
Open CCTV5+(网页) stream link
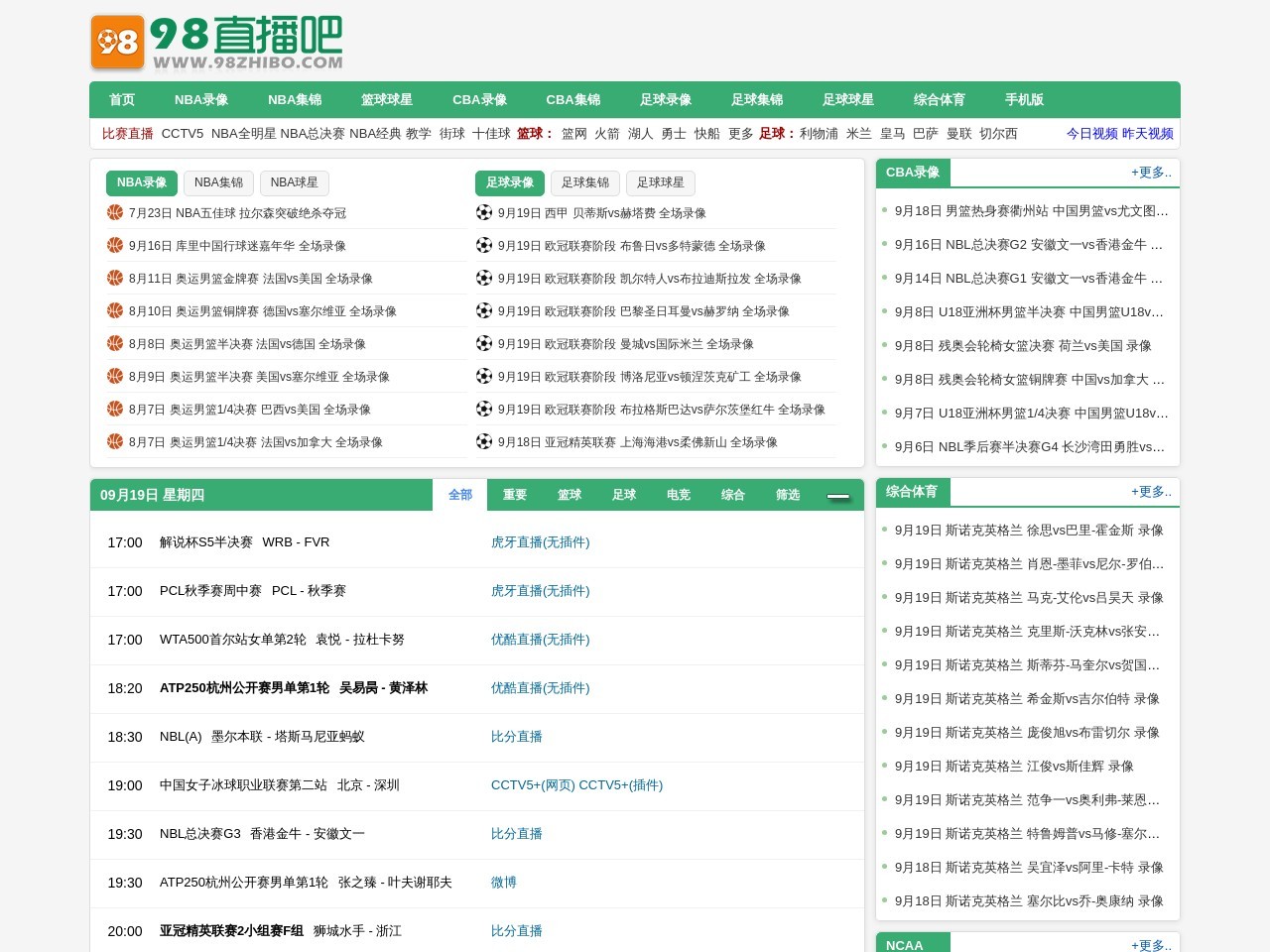coord(533,785)
